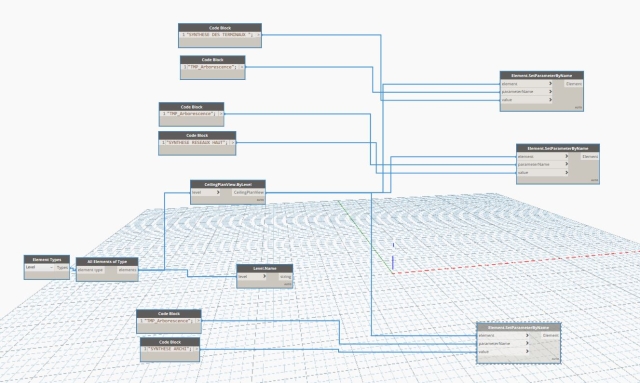Screen dimensions: 640x383
Task: Click output arrow of TMP_Arborescence block above SYNTHESE ARCHI
Action: pyautogui.click(x=198, y=321)
